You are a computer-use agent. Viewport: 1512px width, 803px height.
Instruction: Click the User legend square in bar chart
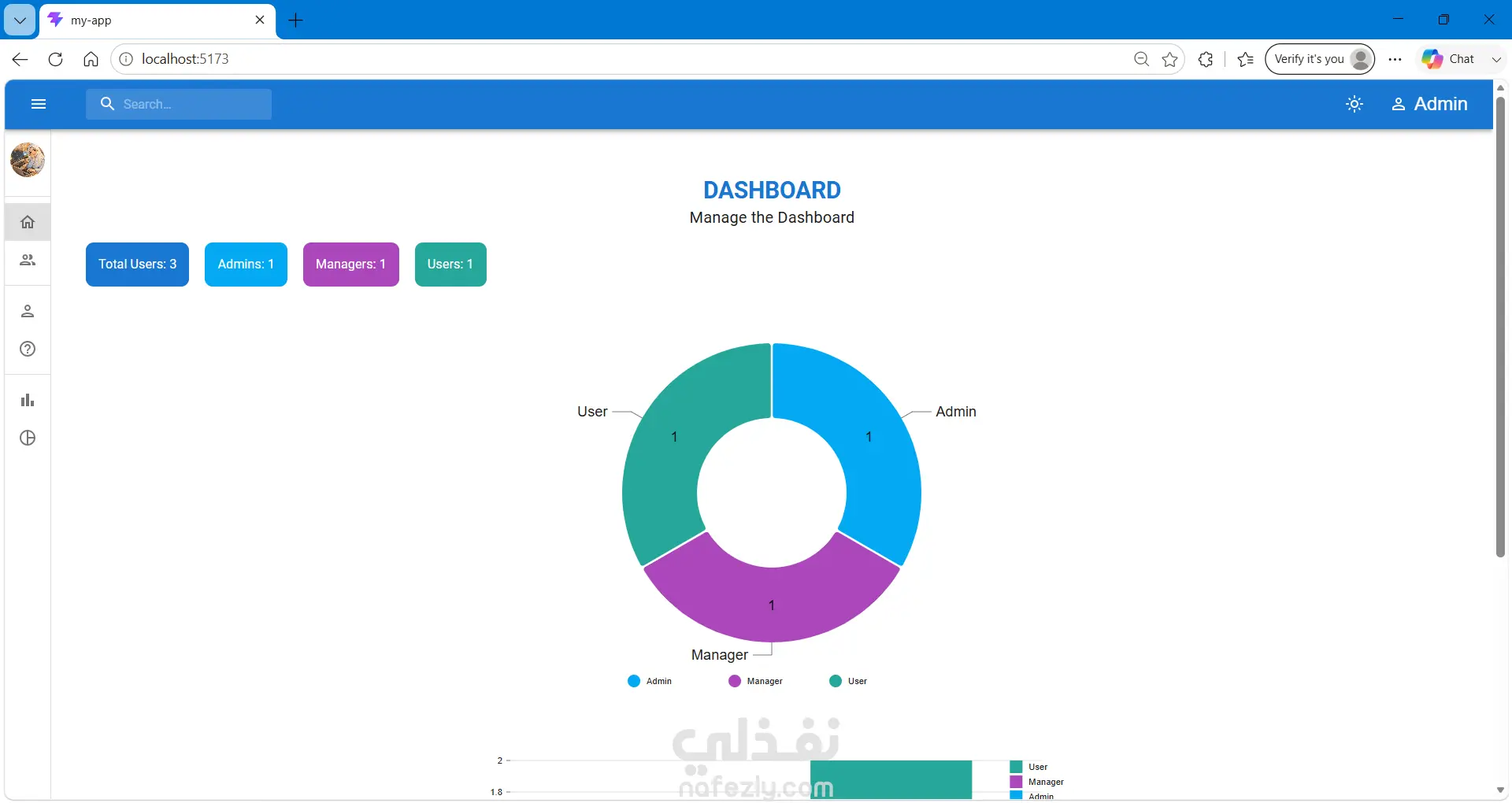tap(1016, 767)
